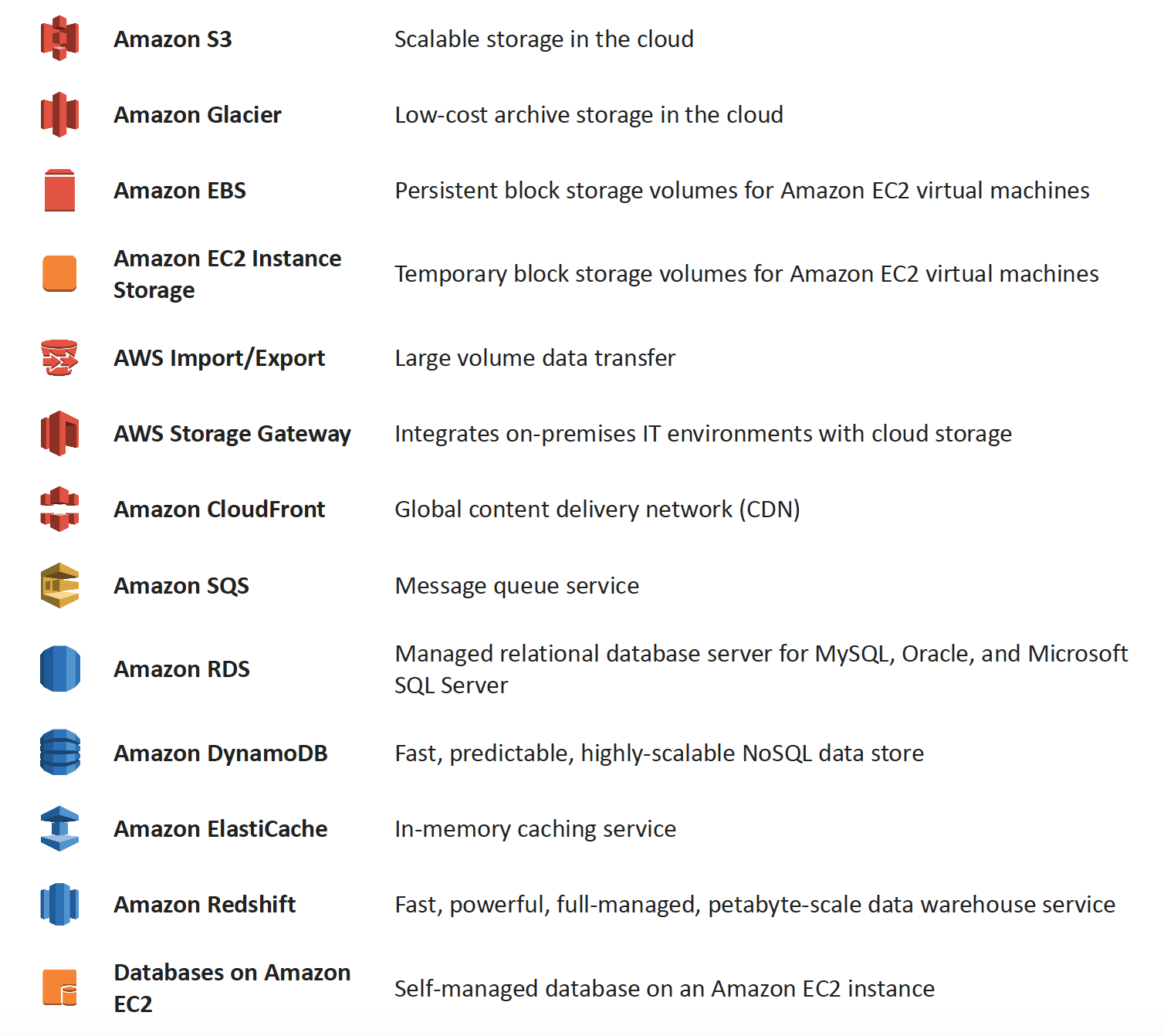Click the Amazon S3 bucket icon

(59, 38)
